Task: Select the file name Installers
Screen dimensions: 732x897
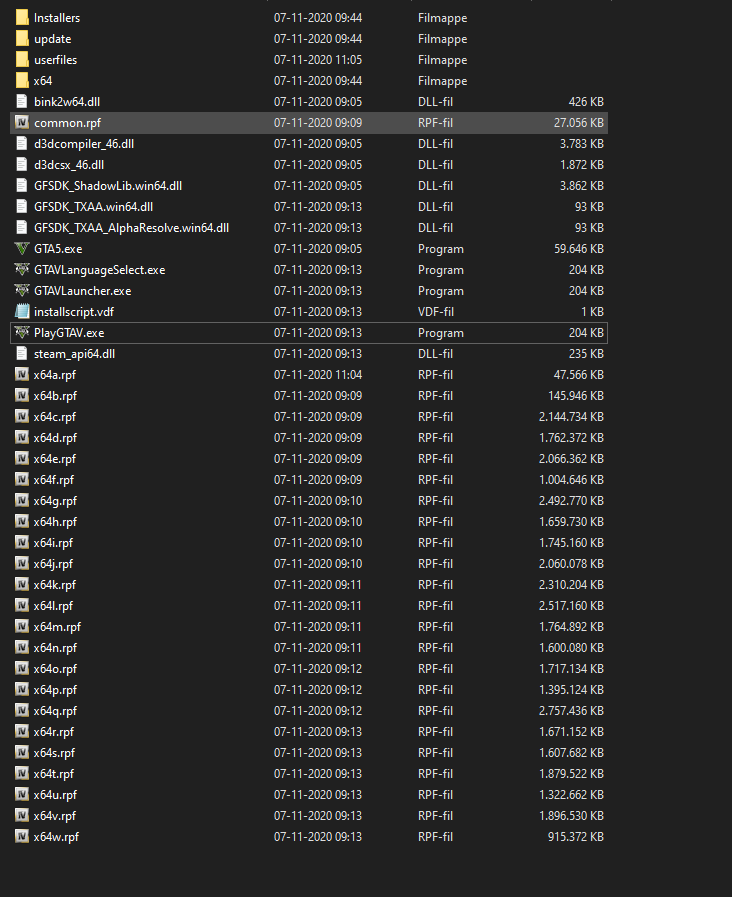Action: (57, 18)
